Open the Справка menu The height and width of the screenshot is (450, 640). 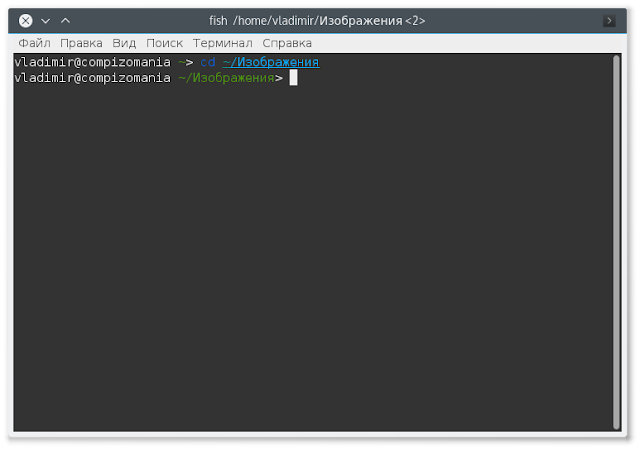(287, 43)
